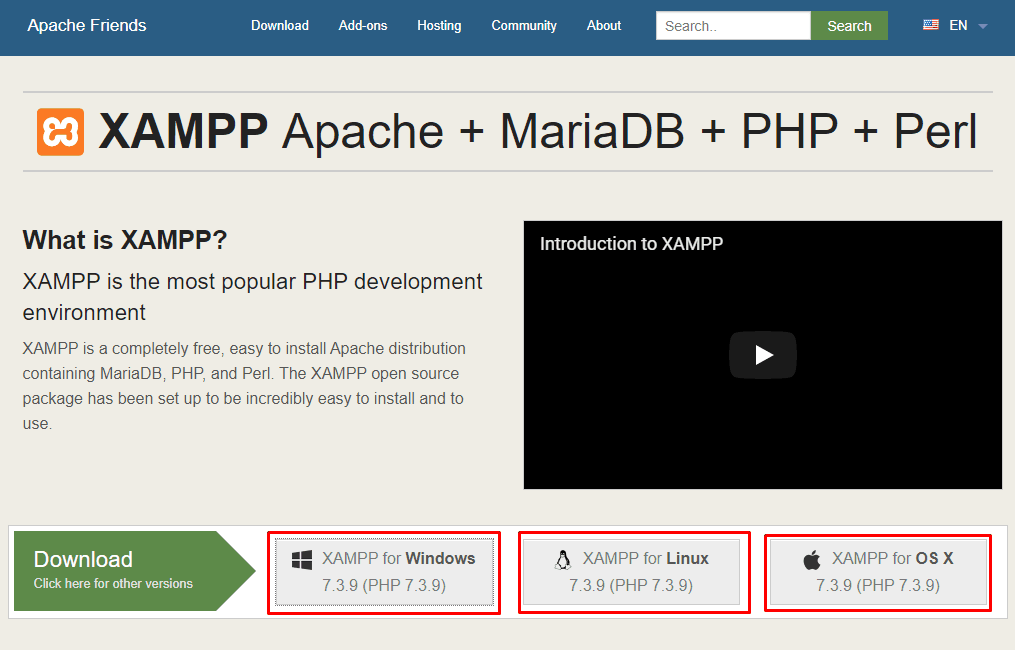Click the Introduction to XAMPP video title
This screenshot has width=1015, height=650.
(x=631, y=244)
